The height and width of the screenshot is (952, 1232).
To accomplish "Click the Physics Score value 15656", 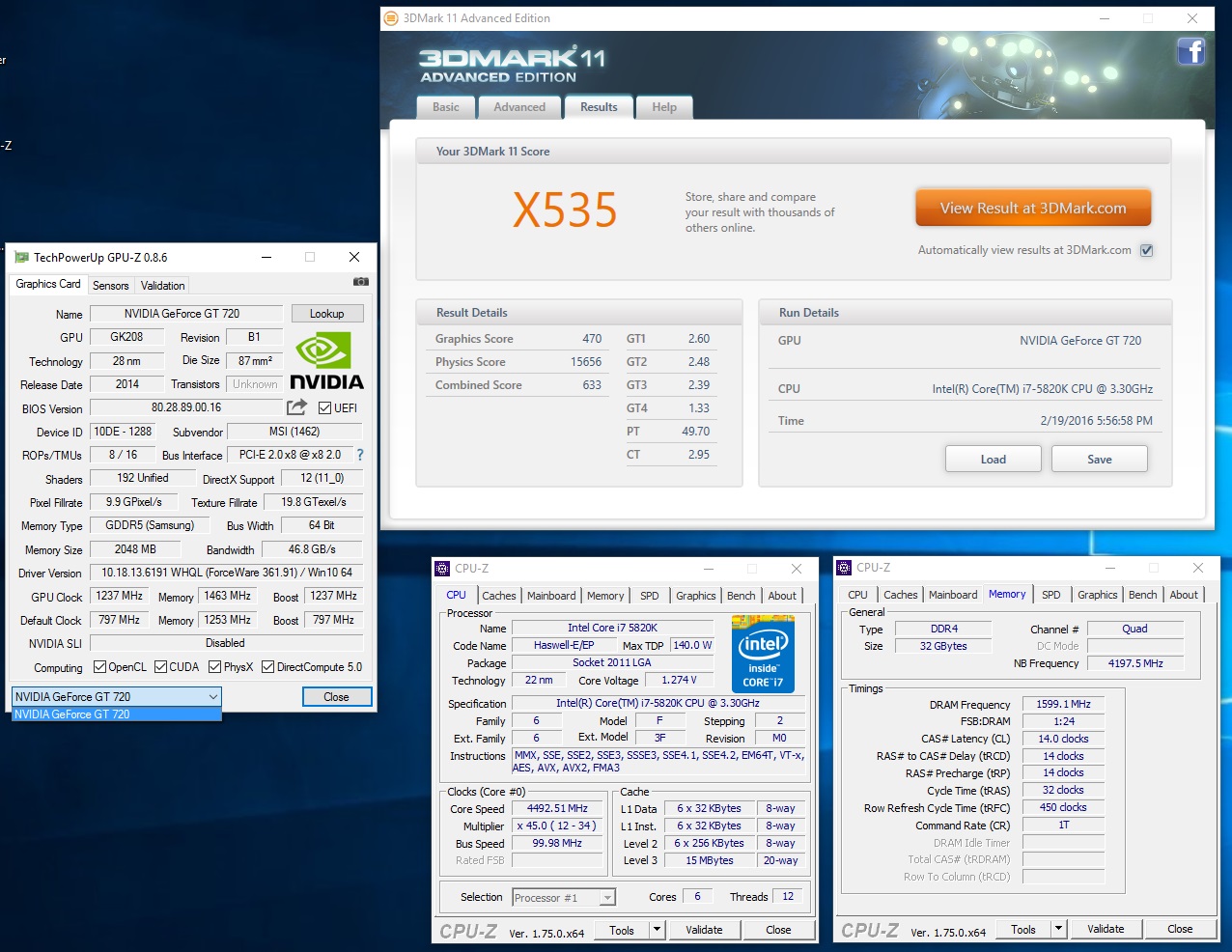I will (586, 362).
